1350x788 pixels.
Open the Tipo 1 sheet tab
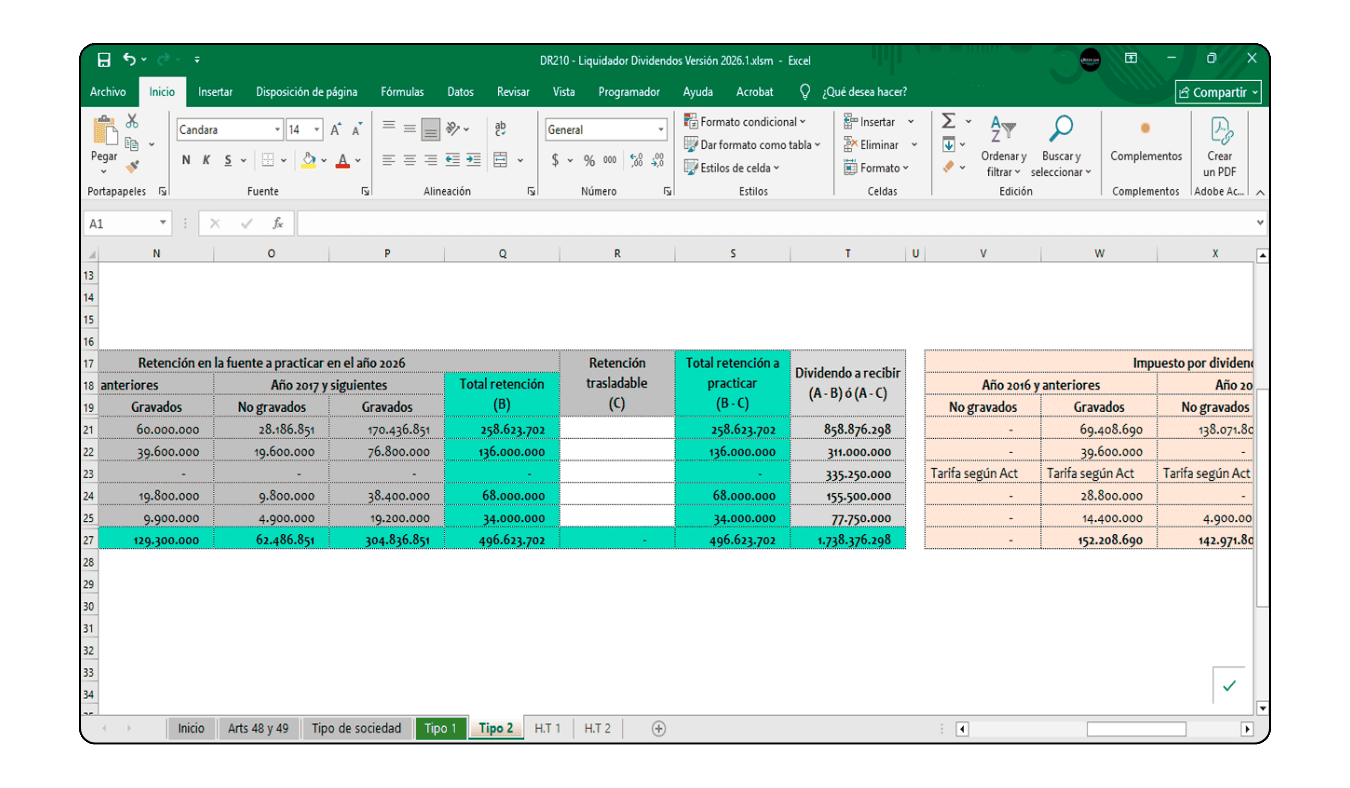[440, 728]
